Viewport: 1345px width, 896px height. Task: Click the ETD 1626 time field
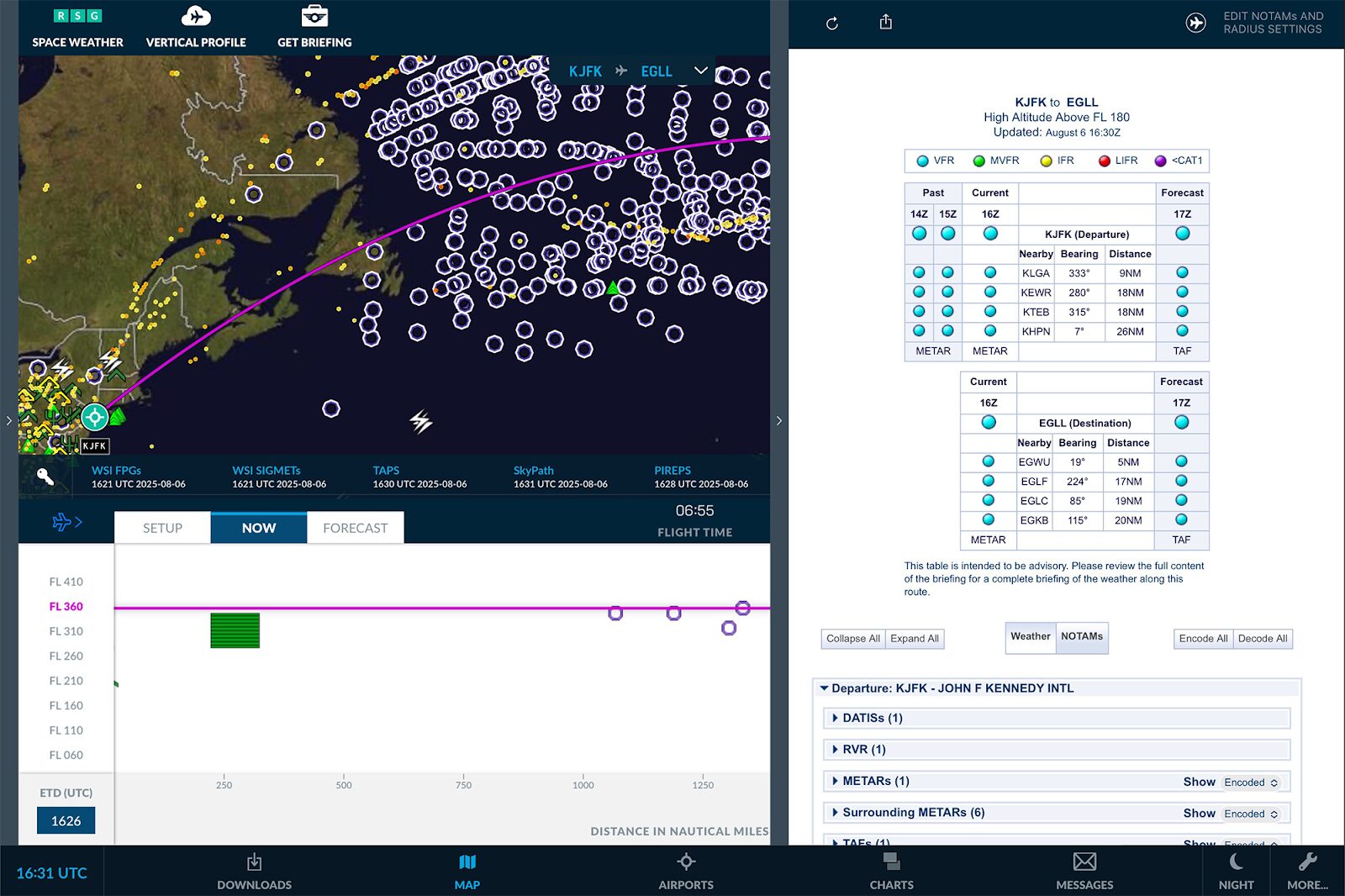tap(66, 820)
